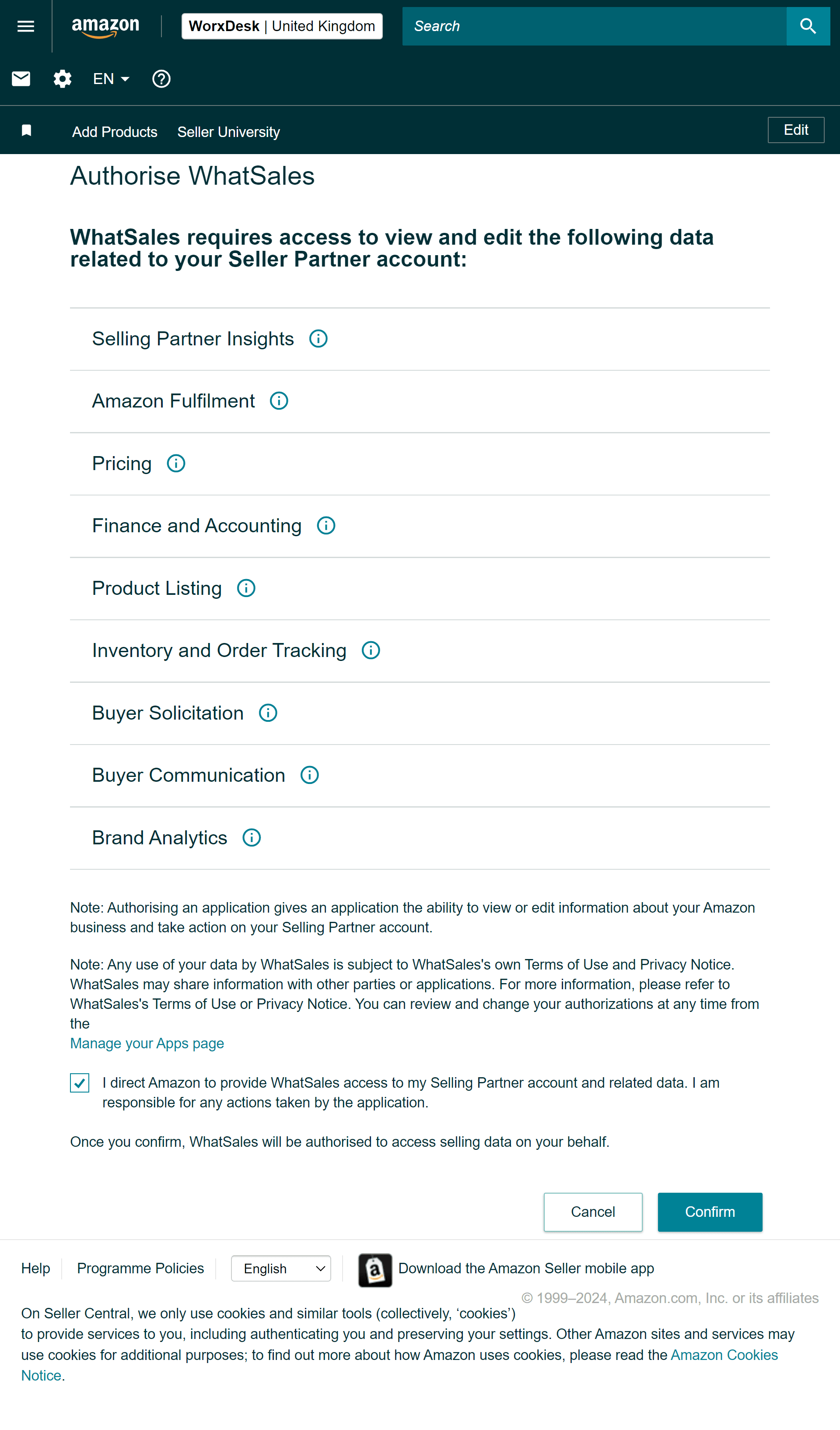
Task: Expand the EN language dropdown
Action: [111, 79]
